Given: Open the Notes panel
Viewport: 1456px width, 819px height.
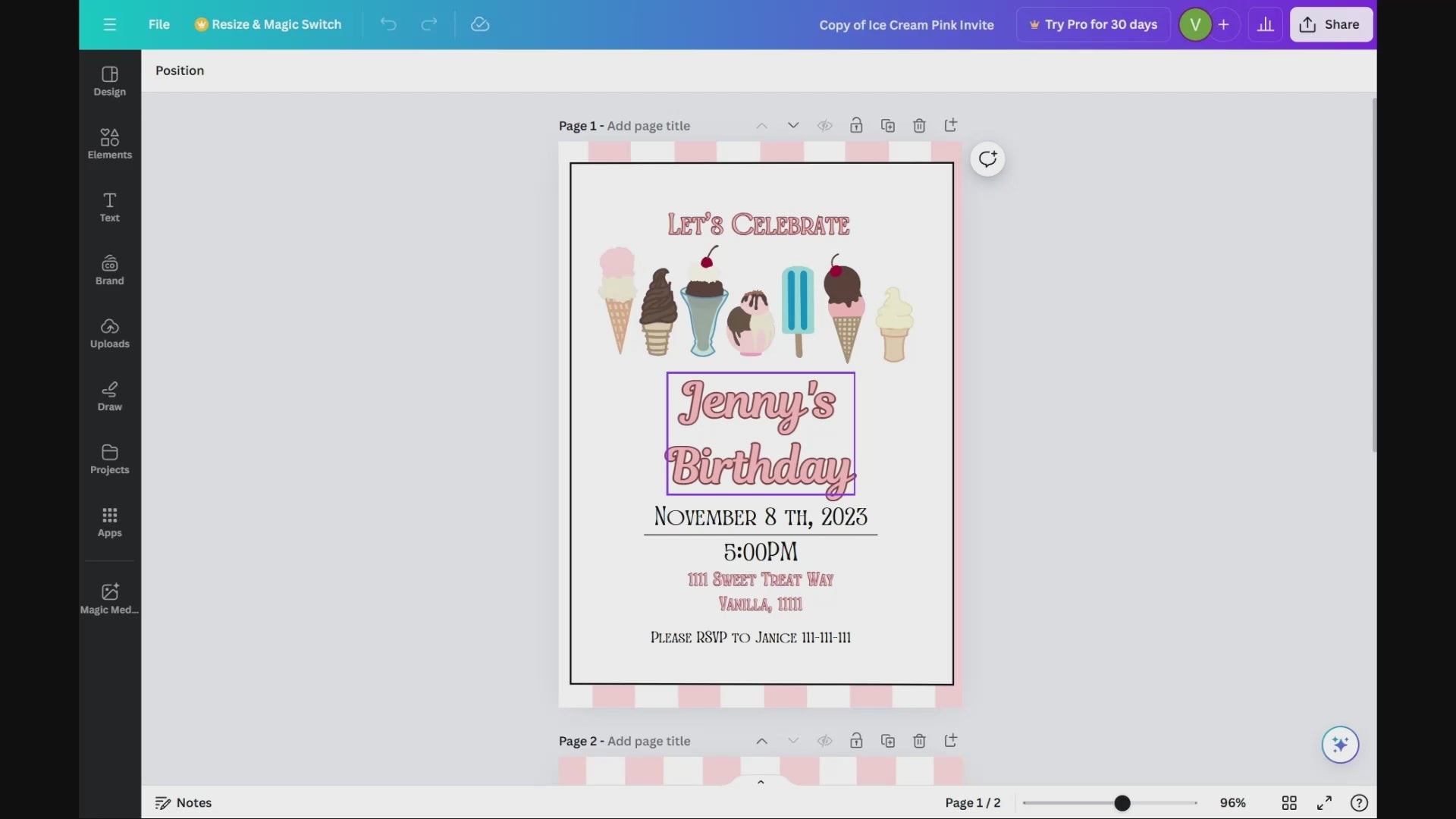Looking at the screenshot, I should tap(184, 802).
